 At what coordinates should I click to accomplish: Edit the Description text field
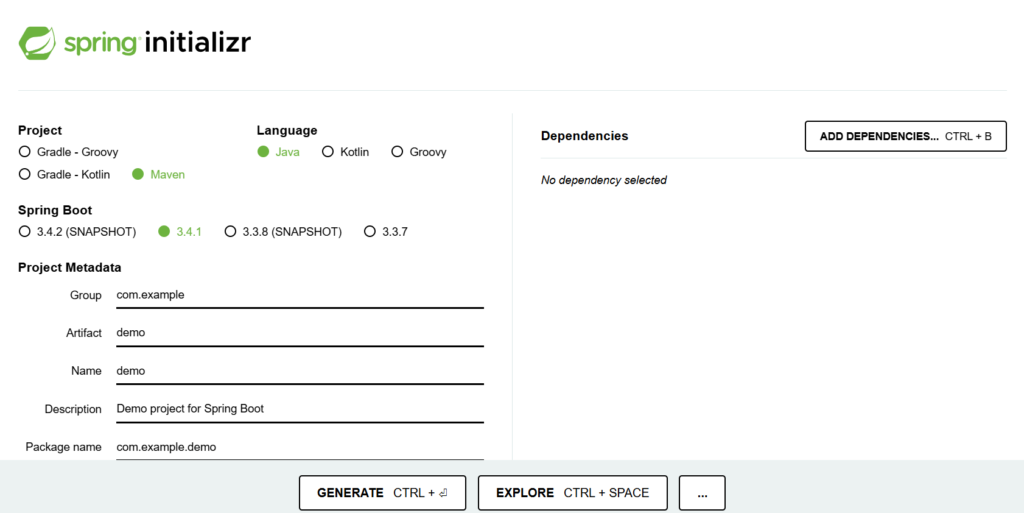300,410
